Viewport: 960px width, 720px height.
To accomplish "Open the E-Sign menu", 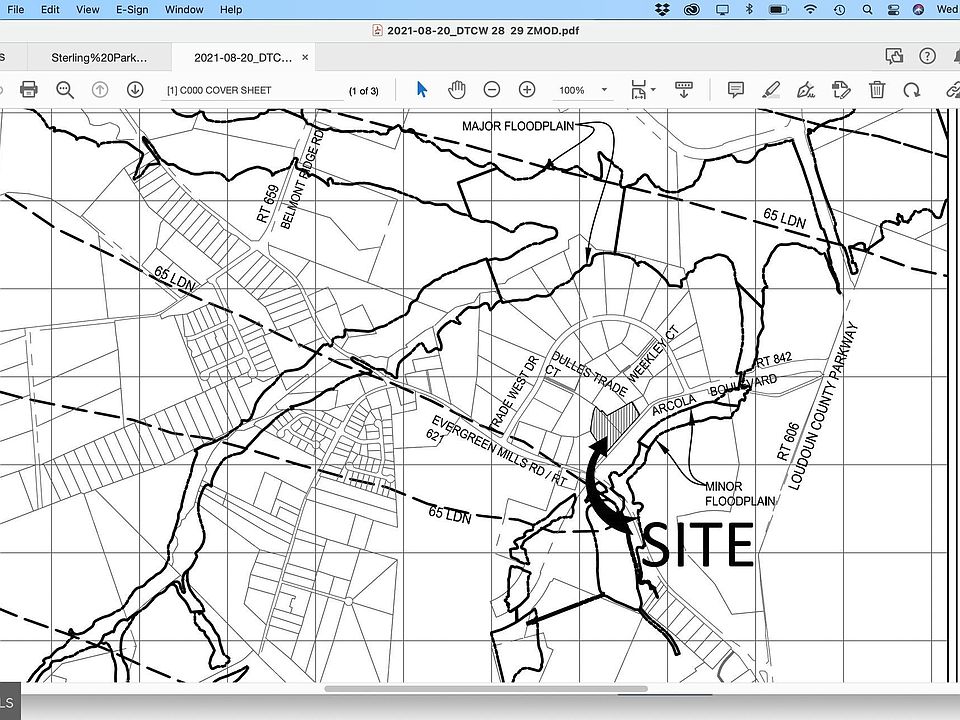I will (132, 9).
